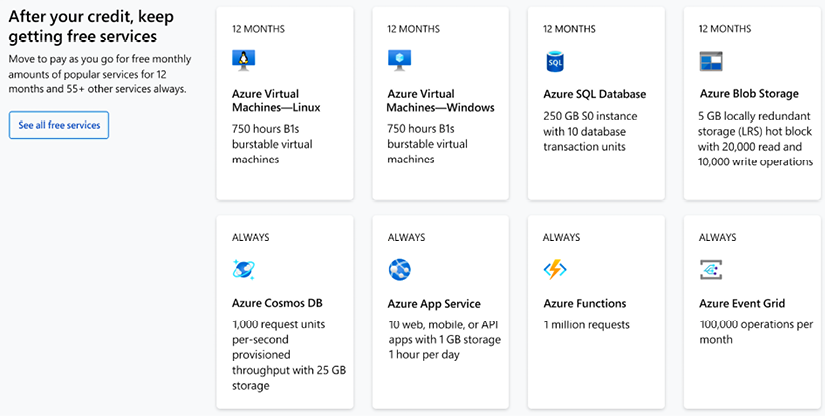825x416 pixels.
Task: Click the Azure App Service globe icon
Action: click(x=399, y=270)
